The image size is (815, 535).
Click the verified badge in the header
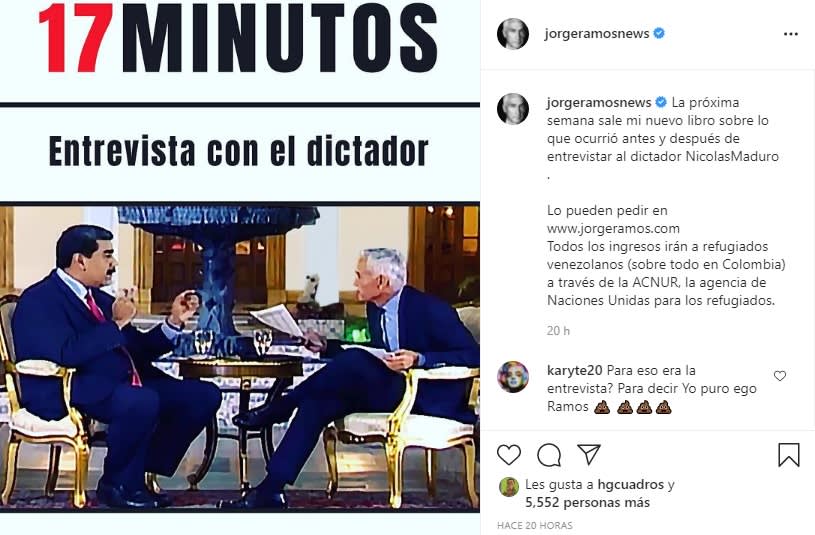(659, 33)
